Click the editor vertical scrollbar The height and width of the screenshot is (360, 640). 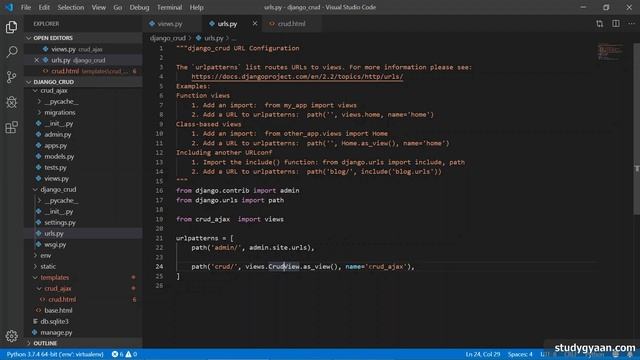[636, 128]
